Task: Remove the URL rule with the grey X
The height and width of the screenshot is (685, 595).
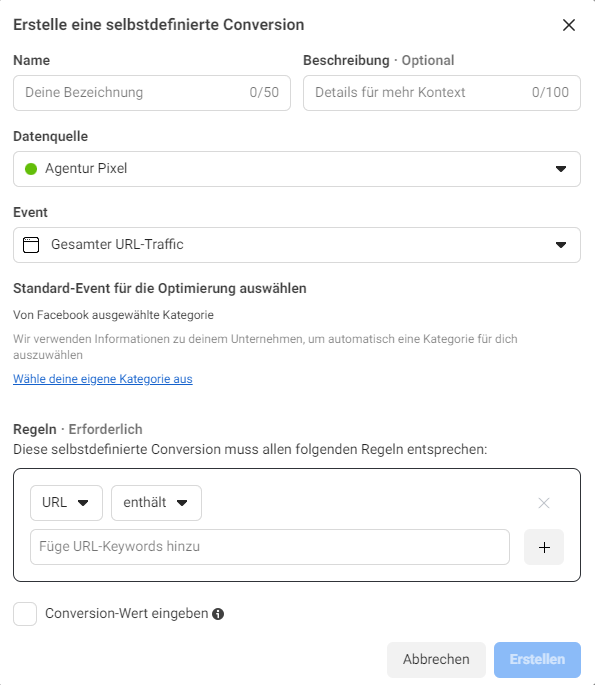Action: click(x=544, y=503)
